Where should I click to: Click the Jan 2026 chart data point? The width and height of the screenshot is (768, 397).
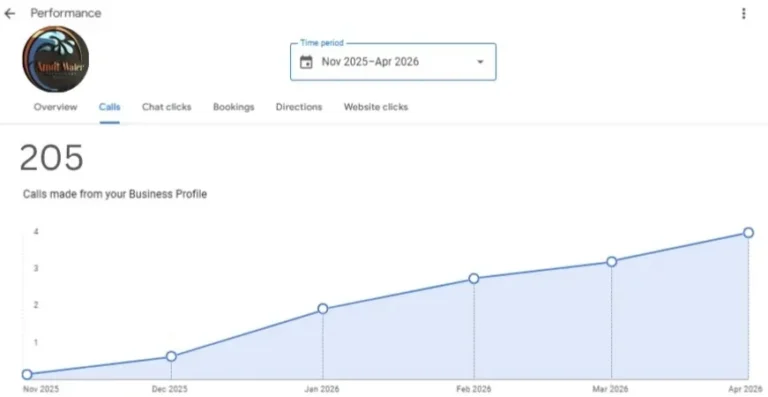click(323, 308)
